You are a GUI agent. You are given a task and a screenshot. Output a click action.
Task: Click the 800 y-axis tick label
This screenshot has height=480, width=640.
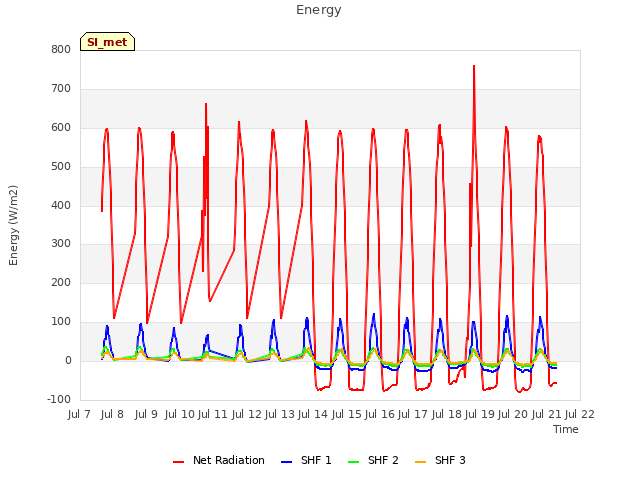pyautogui.click(x=61, y=50)
